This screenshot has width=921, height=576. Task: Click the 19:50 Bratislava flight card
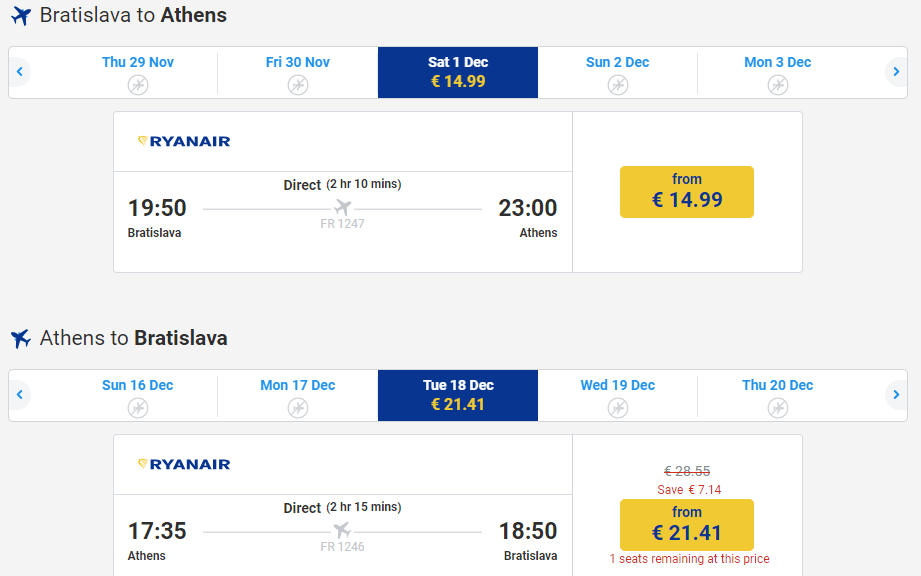[342, 220]
